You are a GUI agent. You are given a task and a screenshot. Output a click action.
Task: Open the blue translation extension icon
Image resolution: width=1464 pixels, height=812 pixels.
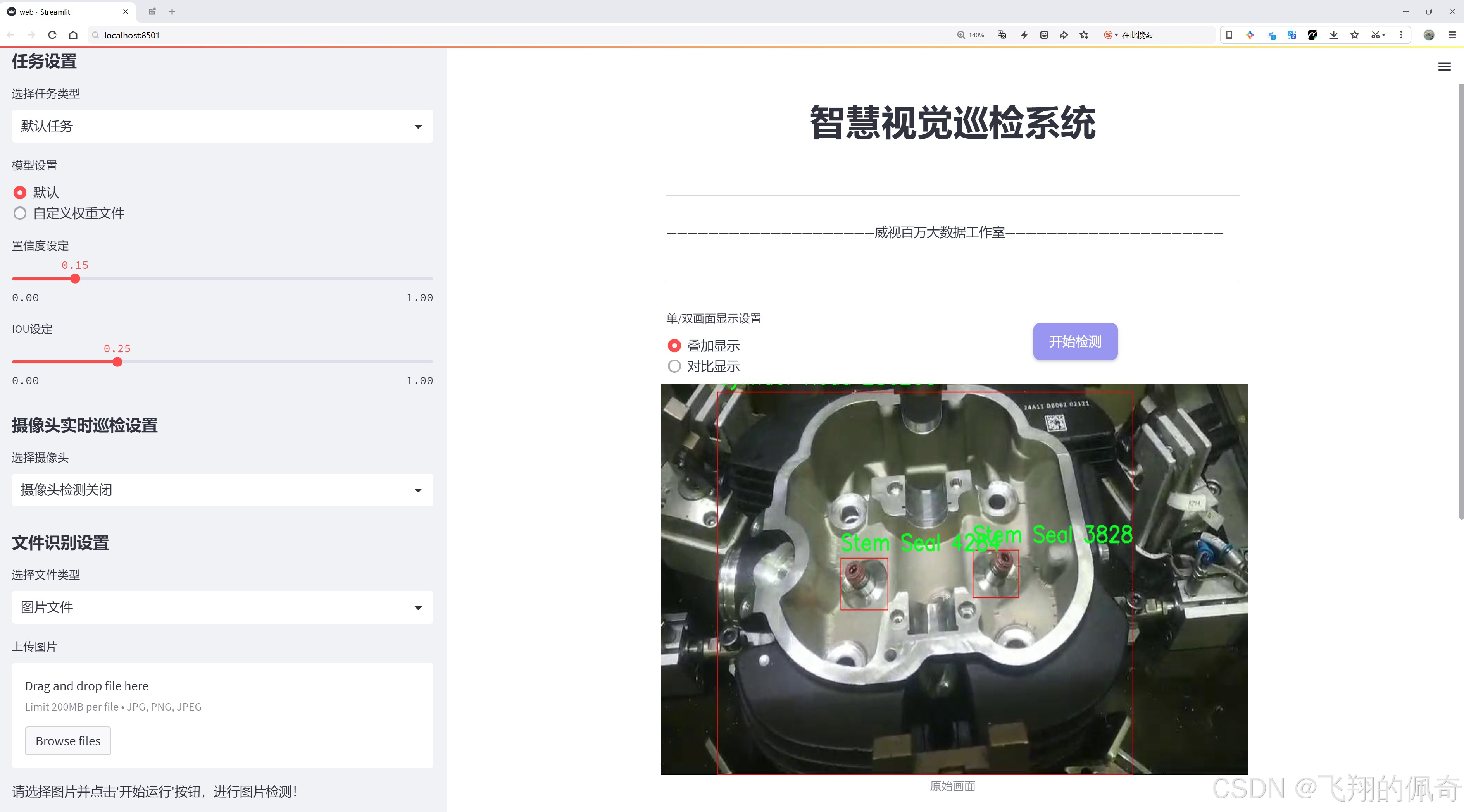(x=1292, y=34)
